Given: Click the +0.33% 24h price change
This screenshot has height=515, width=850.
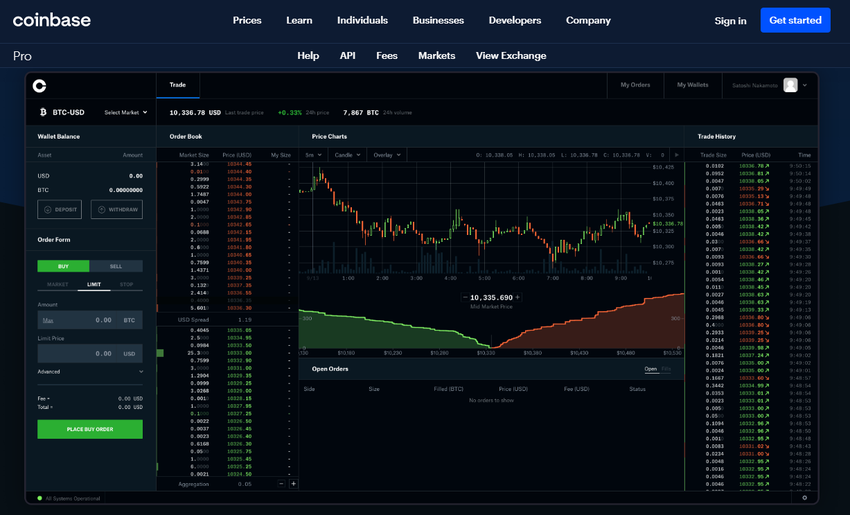Looking at the screenshot, I should coord(289,113).
